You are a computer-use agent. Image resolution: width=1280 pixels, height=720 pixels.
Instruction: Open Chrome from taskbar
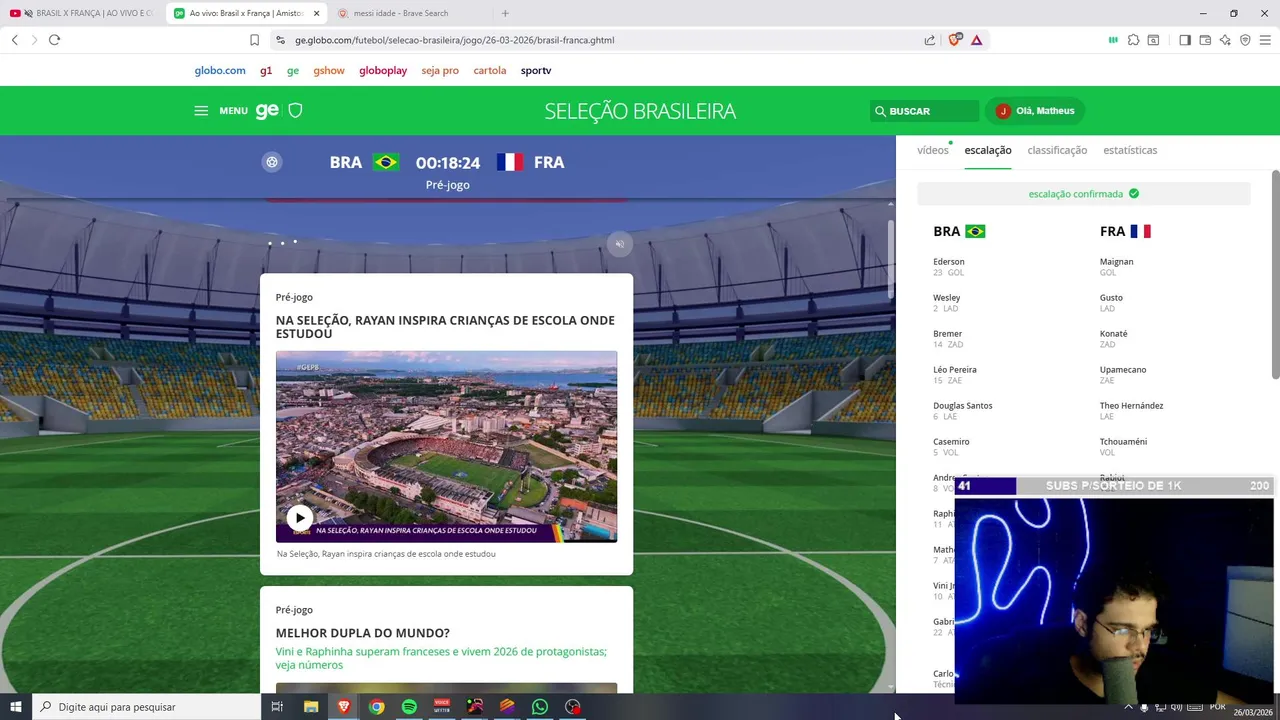pyautogui.click(x=376, y=707)
